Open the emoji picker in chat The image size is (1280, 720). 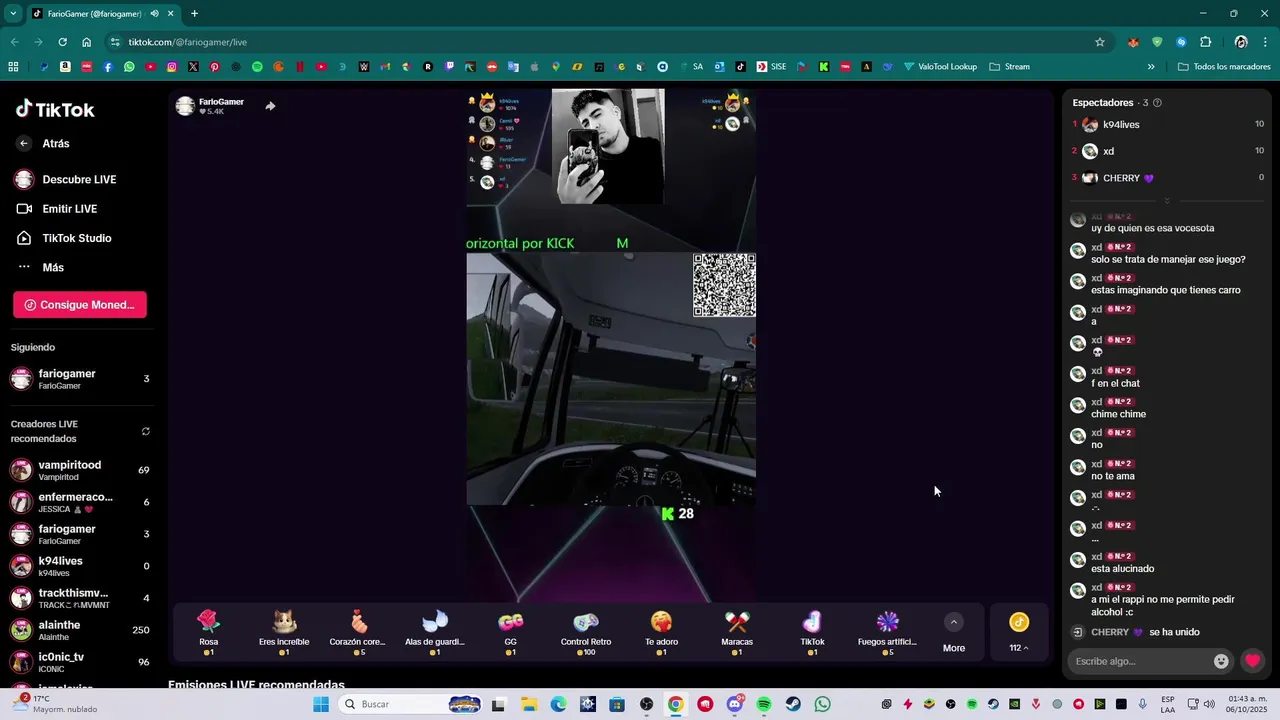tap(1221, 661)
